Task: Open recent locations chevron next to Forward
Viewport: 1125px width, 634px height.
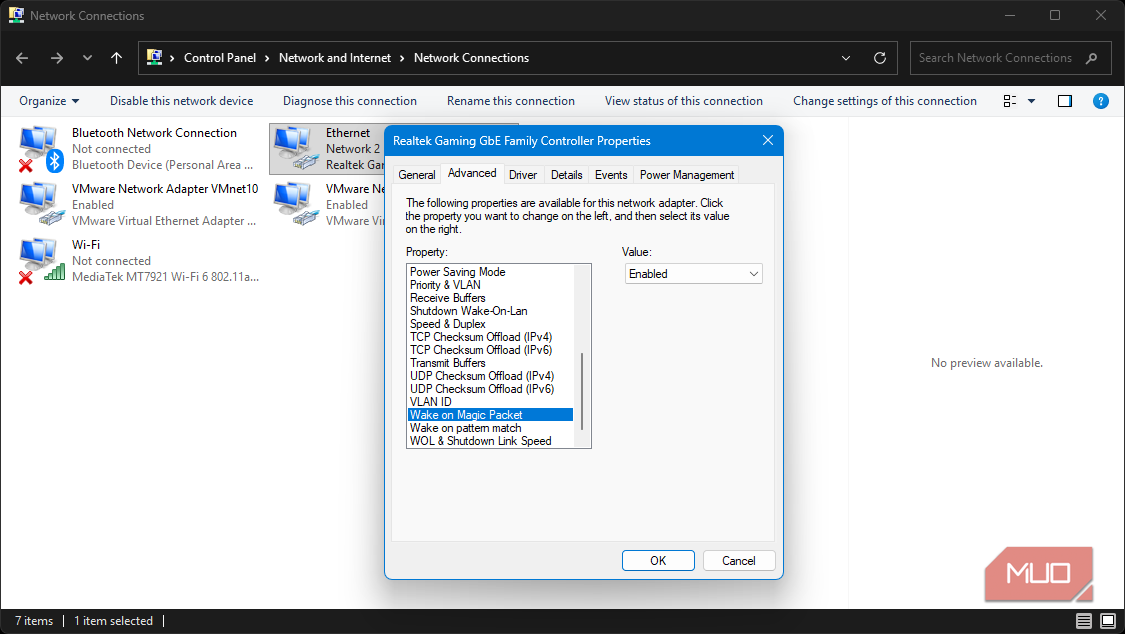Action: point(87,58)
